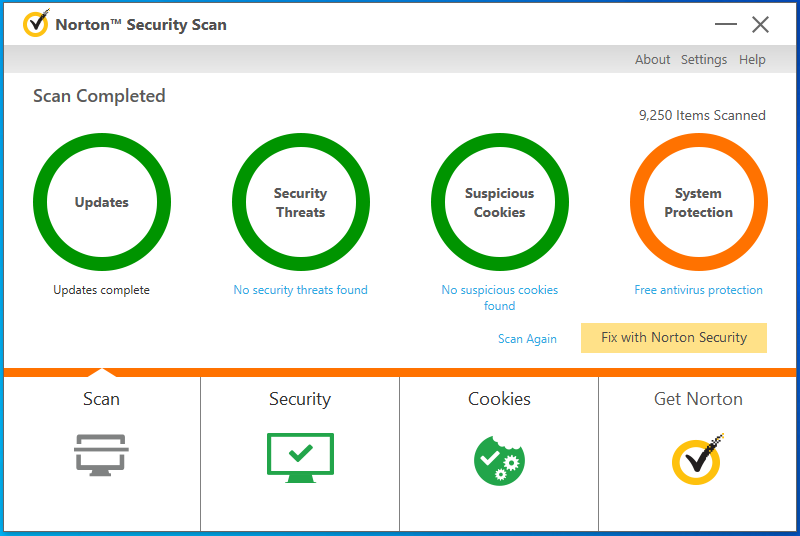This screenshot has width=800, height=536.
Task: Open the Free antivirus protection link
Action: pos(698,290)
